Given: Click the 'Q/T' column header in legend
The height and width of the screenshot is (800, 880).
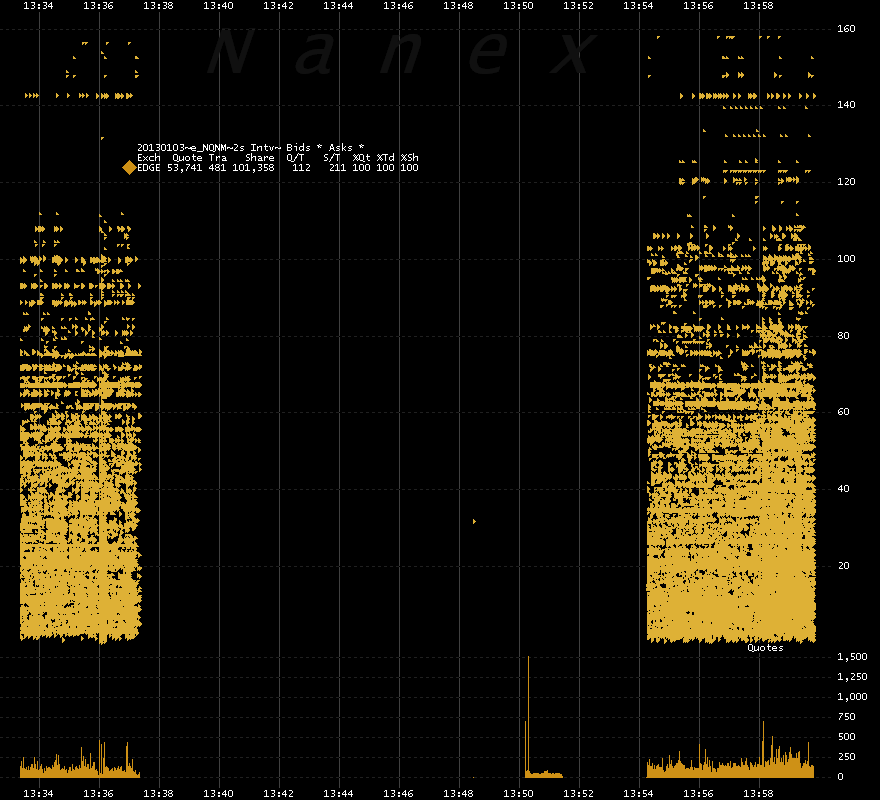Looking at the screenshot, I should click(x=295, y=158).
